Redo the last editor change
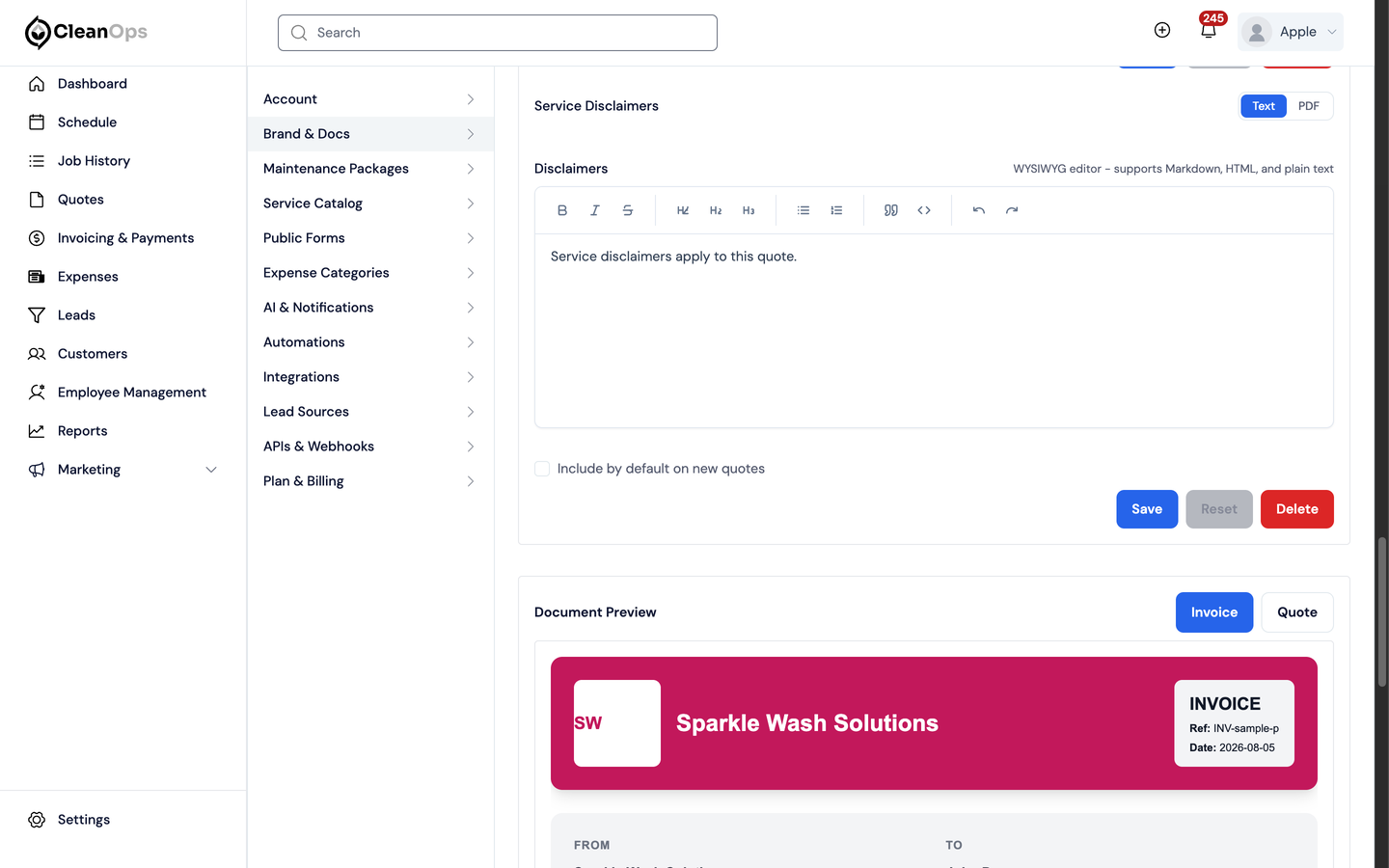This screenshot has width=1389, height=868. (x=1012, y=210)
